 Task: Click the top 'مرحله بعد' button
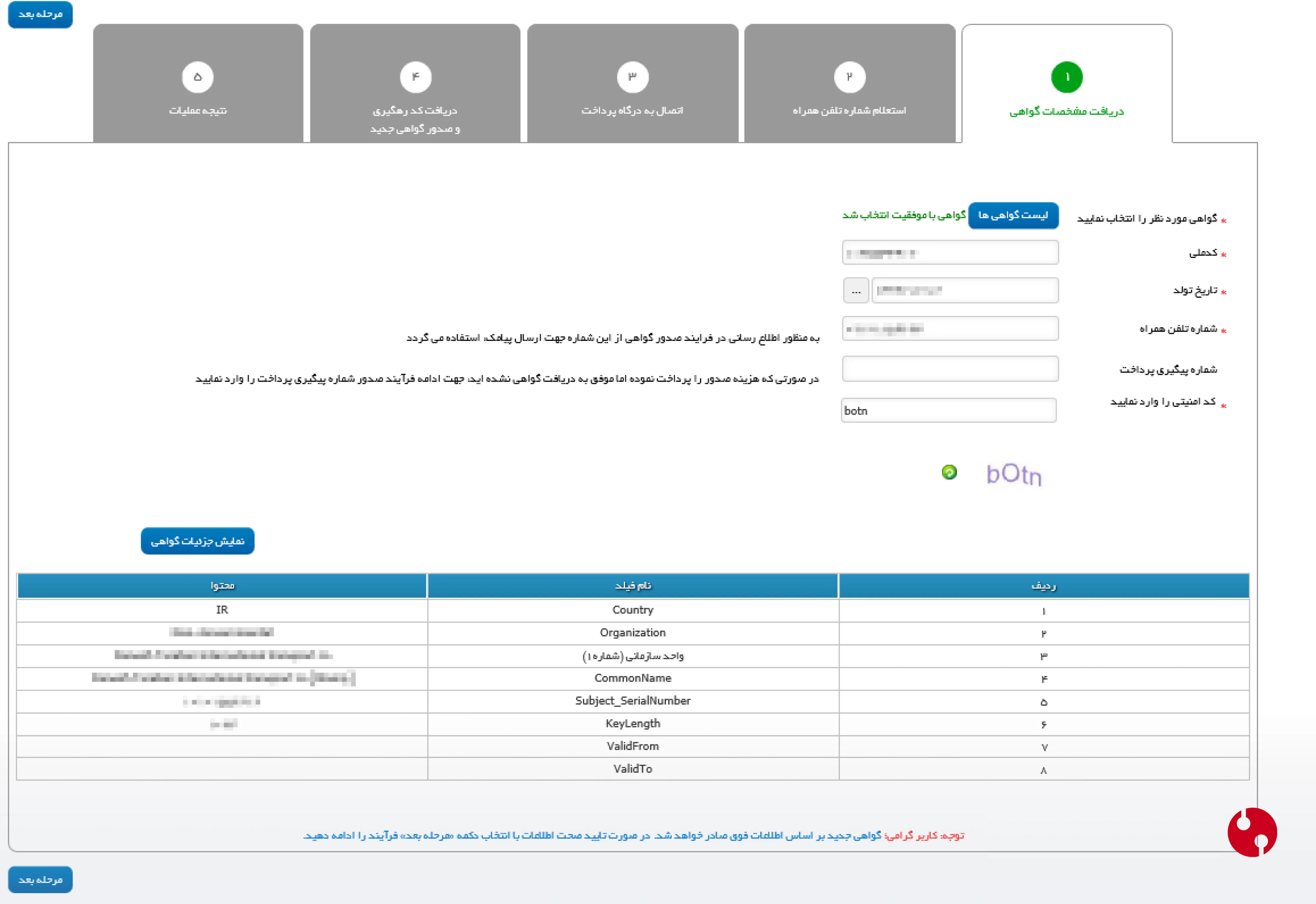[x=40, y=14]
